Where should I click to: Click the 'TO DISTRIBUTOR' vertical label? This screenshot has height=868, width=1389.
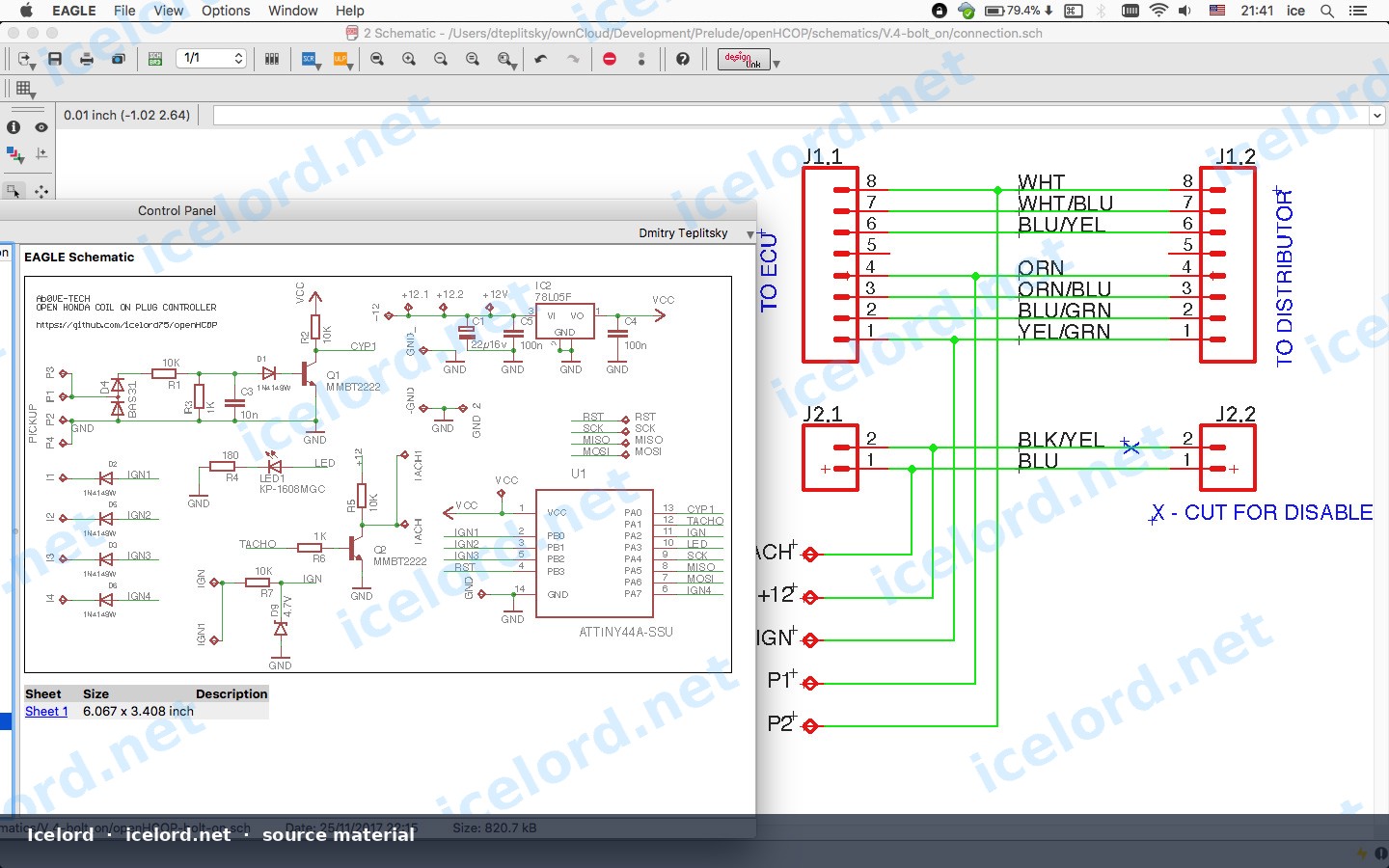[x=1284, y=278]
